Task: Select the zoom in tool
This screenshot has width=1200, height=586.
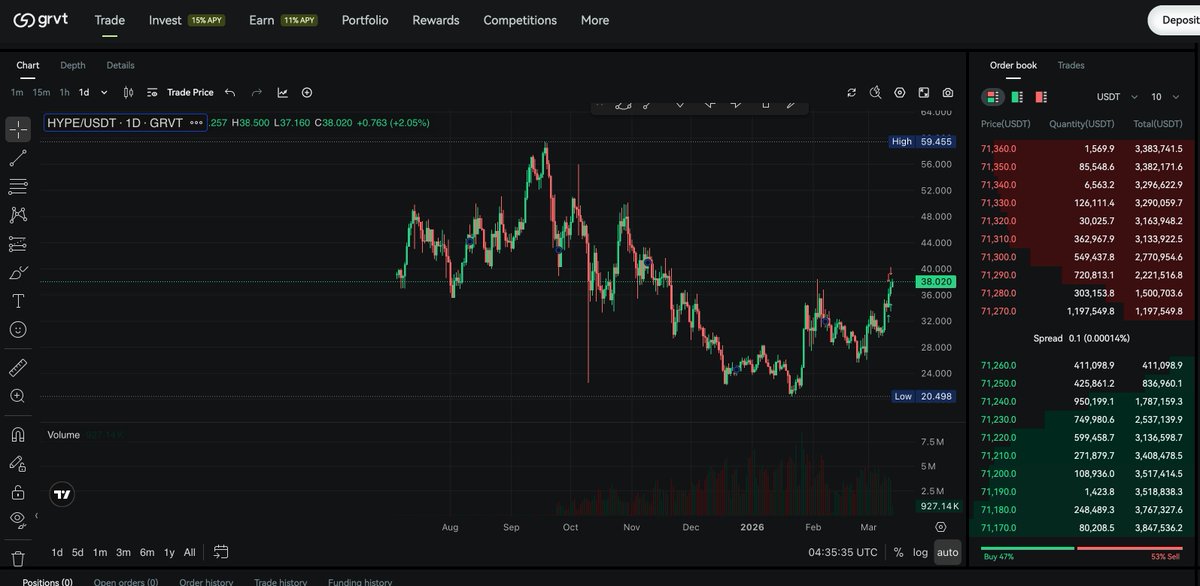Action: [x=18, y=396]
